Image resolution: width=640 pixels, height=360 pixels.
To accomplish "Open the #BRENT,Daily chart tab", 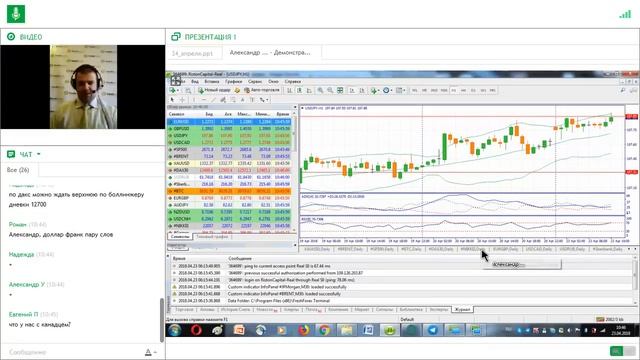I will 350,249.
